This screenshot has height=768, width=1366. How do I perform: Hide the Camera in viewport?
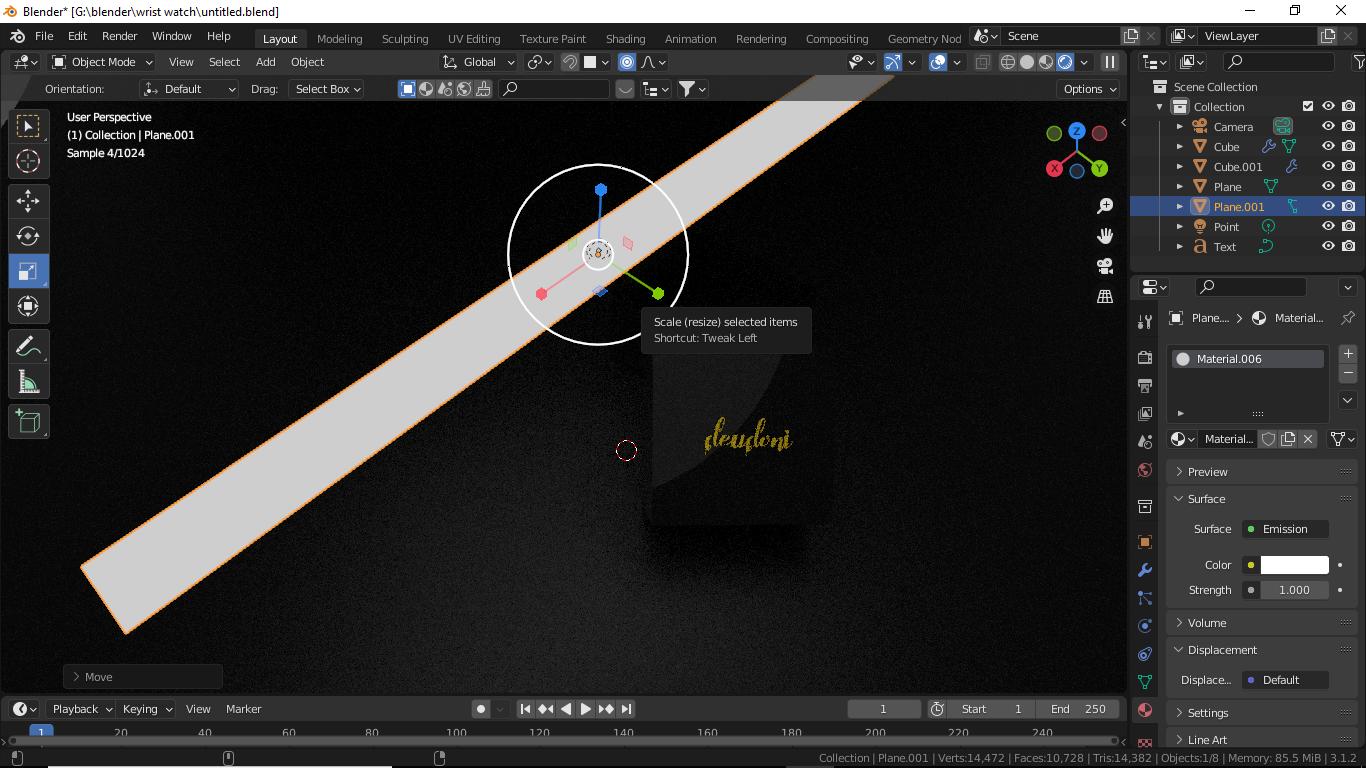coord(1328,127)
